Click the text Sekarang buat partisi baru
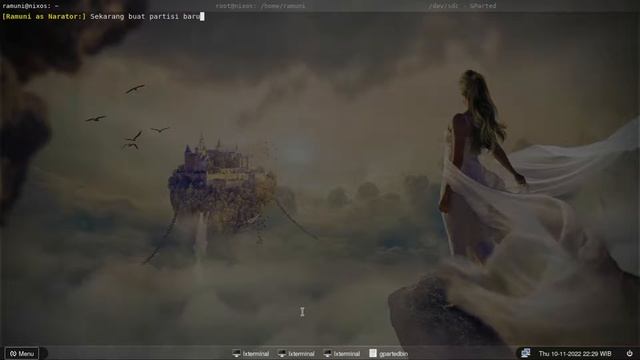 click(x=145, y=16)
